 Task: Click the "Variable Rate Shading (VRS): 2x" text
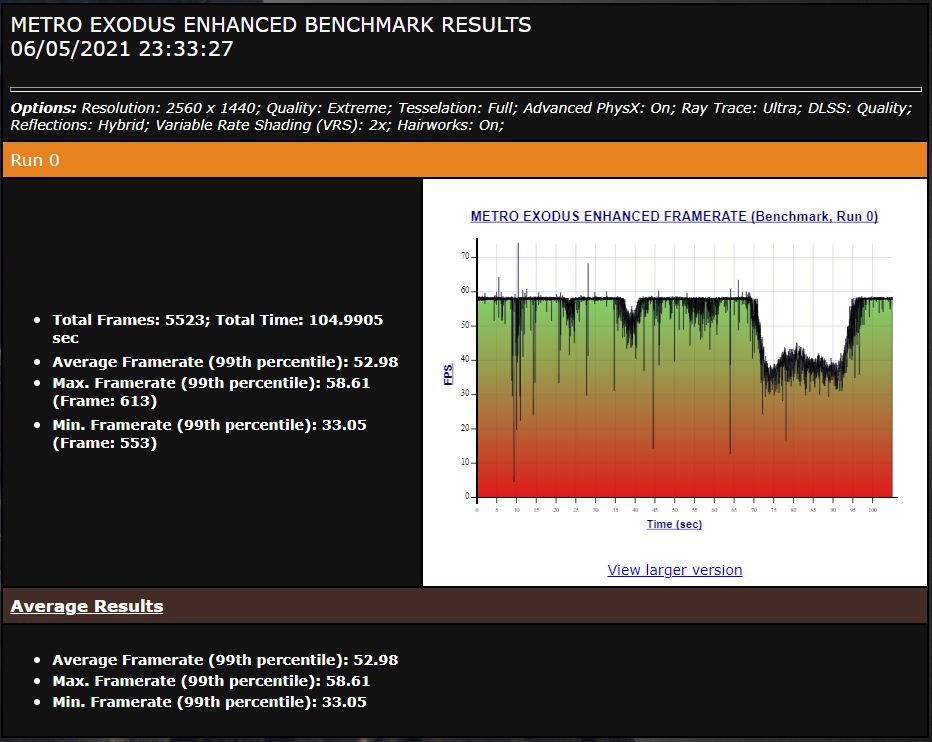click(273, 125)
